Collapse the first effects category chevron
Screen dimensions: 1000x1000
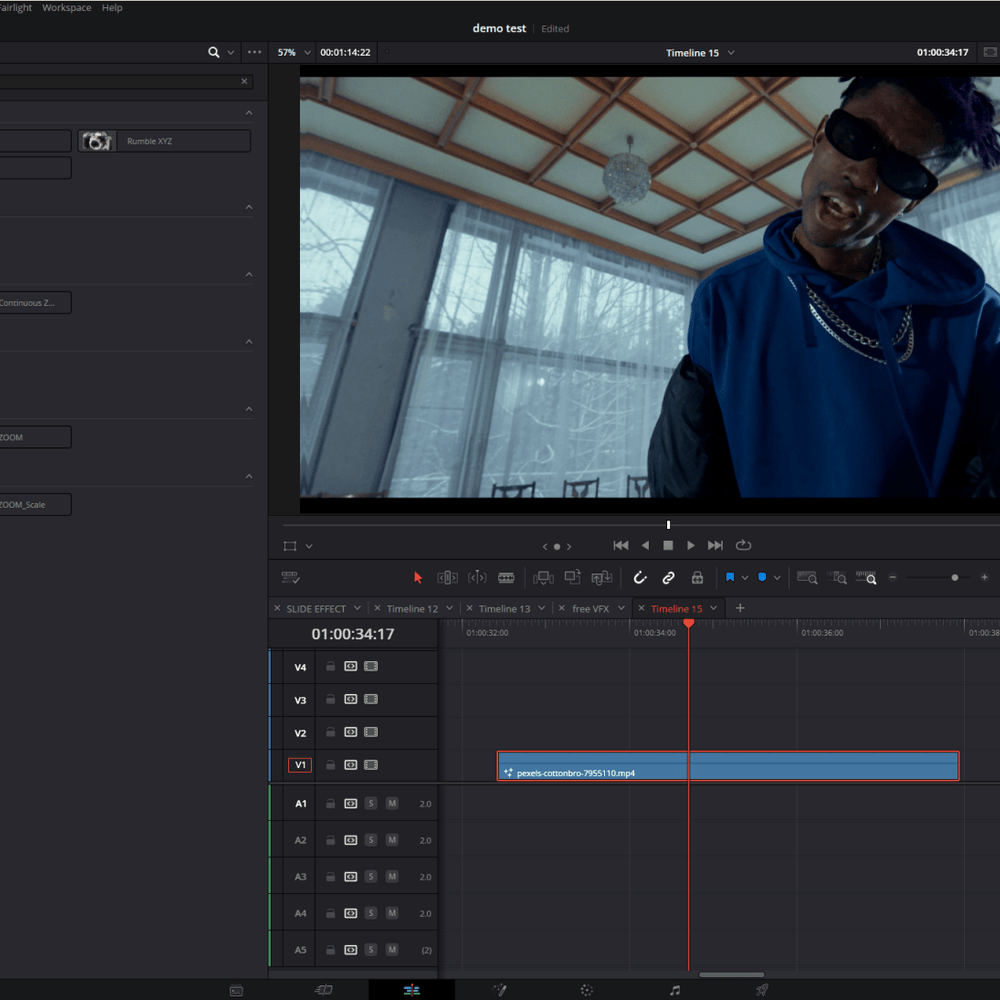249,113
